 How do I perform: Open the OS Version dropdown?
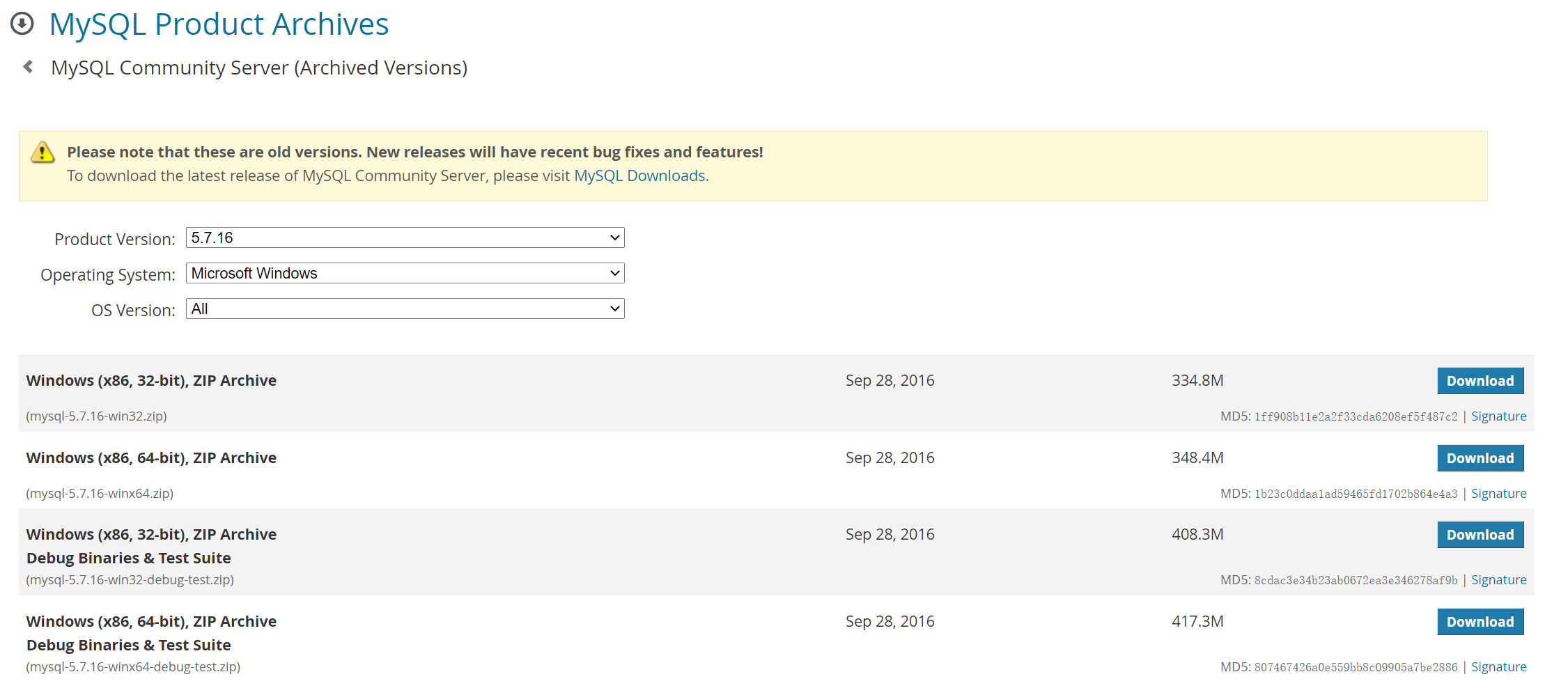(405, 308)
